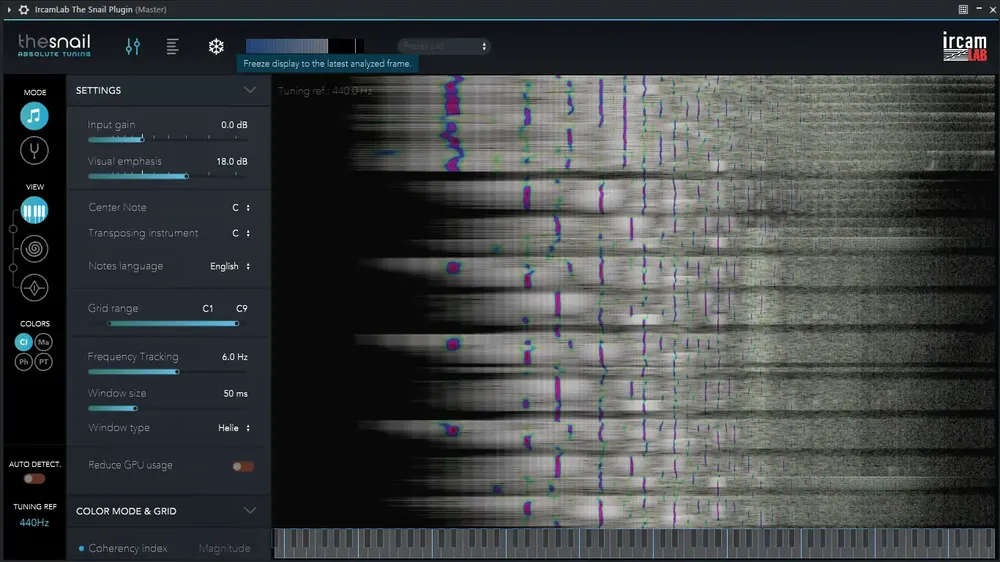
Task: Open the preset selector combo box
Action: [x=444, y=46]
